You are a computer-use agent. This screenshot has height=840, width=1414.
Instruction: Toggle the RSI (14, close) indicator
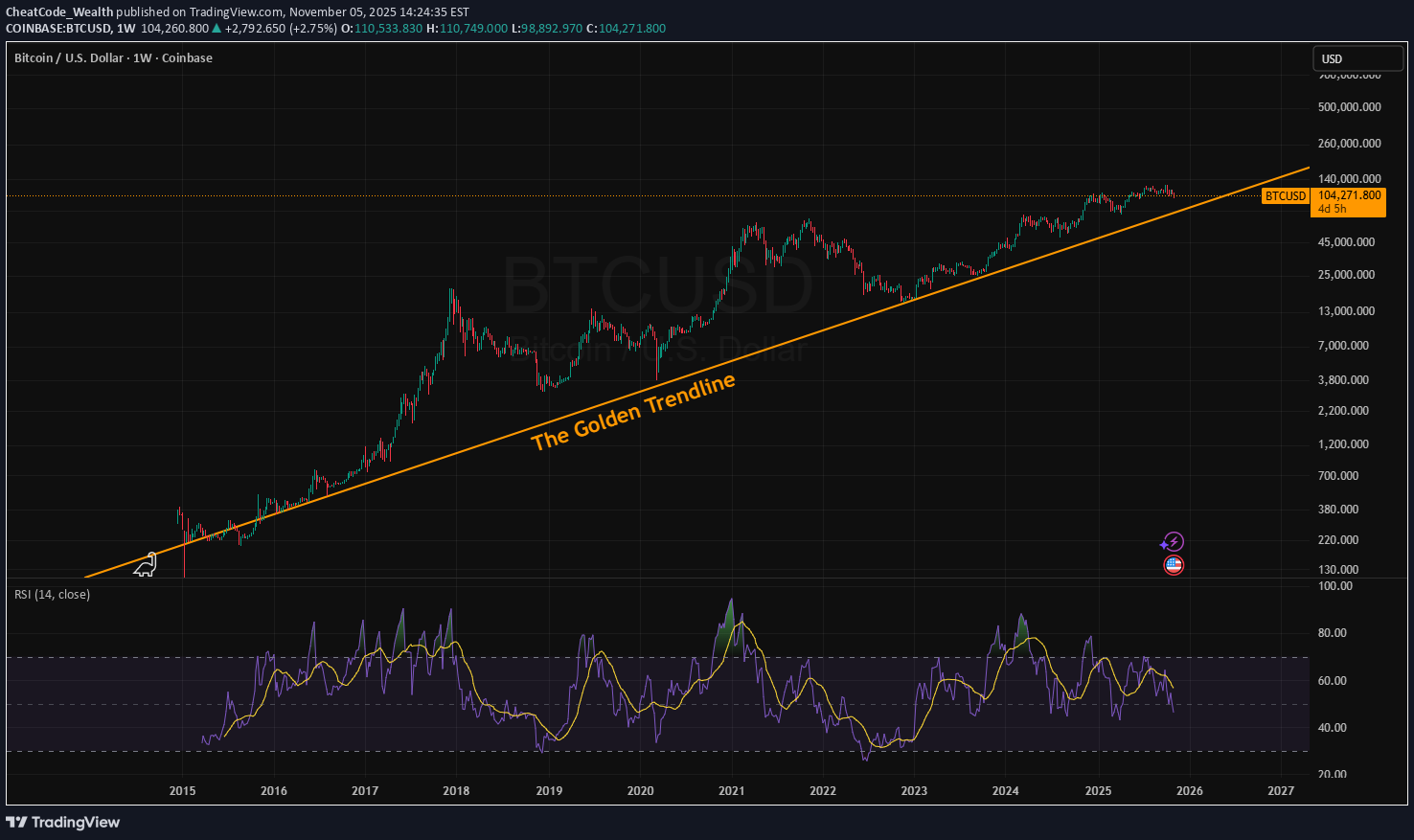[52, 594]
